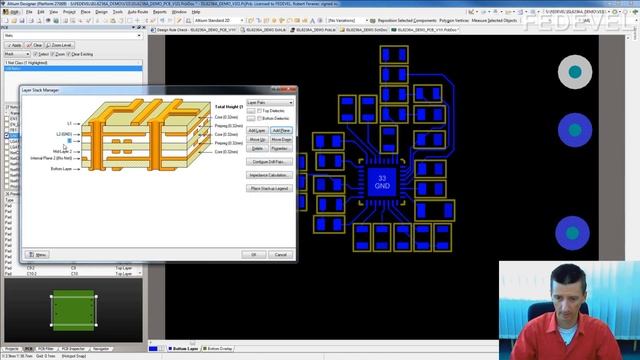Select the first Prepreg (0.32mm) label
This screenshot has width=640, height=360.
tap(229, 126)
